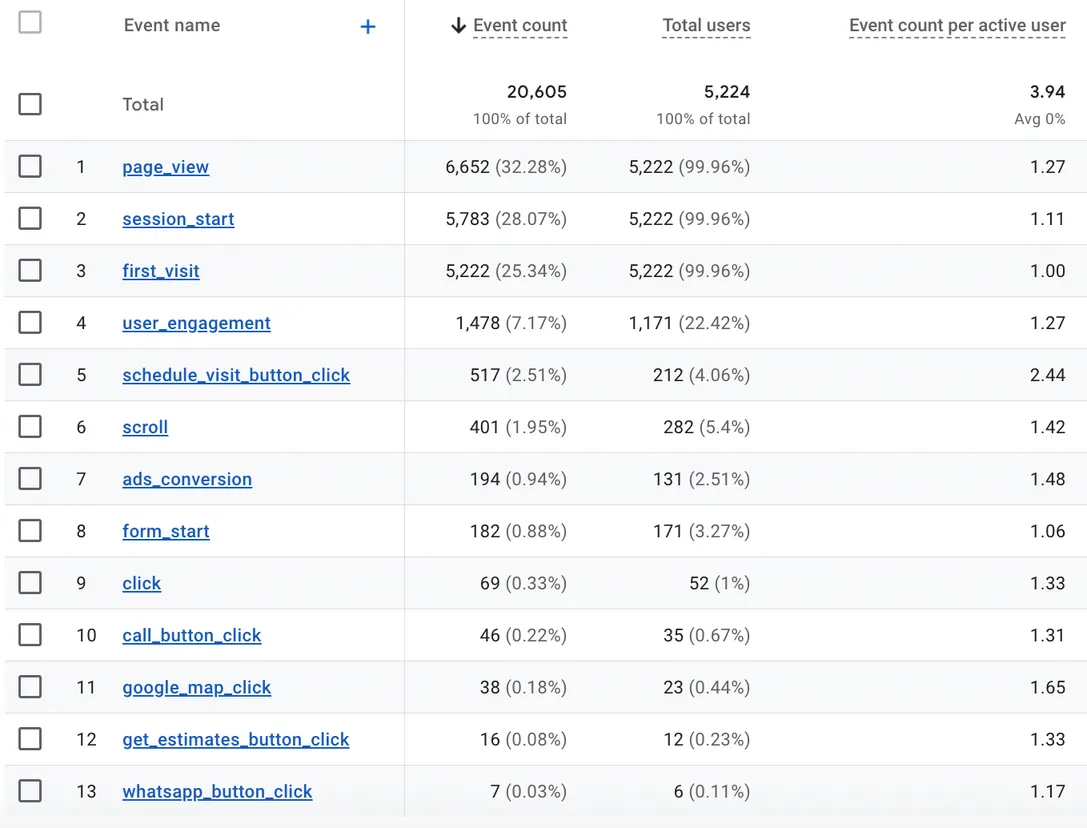Image resolution: width=1087 pixels, height=828 pixels.
Task: Open the call_button_click event link
Action: click(191, 635)
